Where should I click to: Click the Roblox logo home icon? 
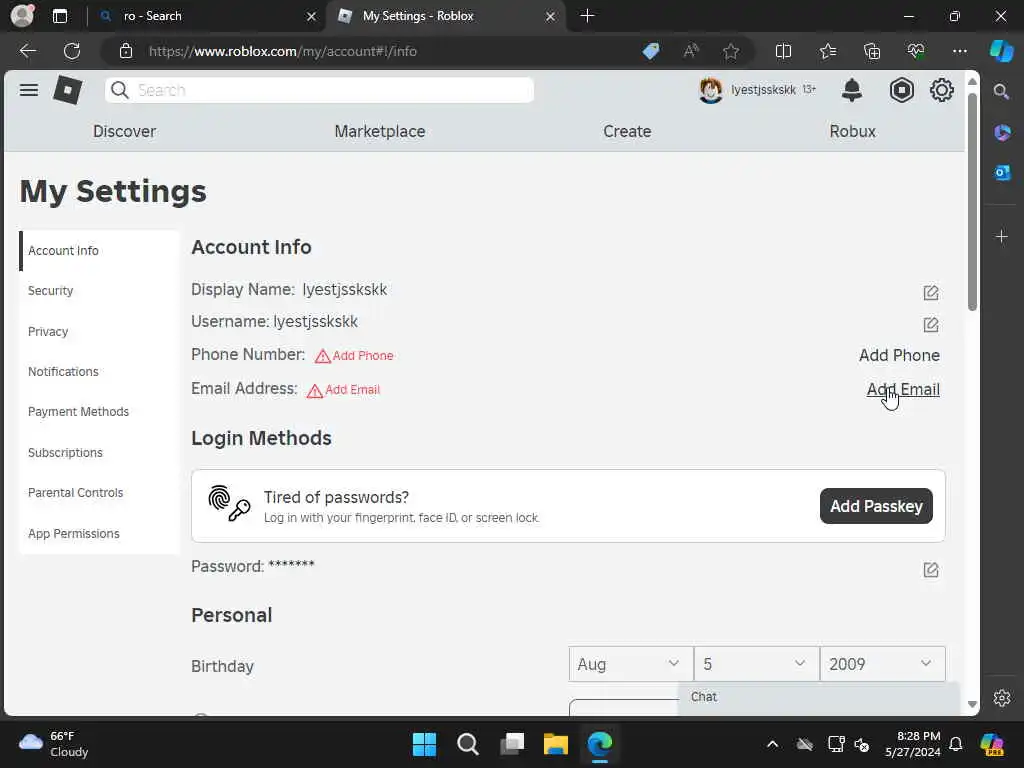[x=68, y=90]
